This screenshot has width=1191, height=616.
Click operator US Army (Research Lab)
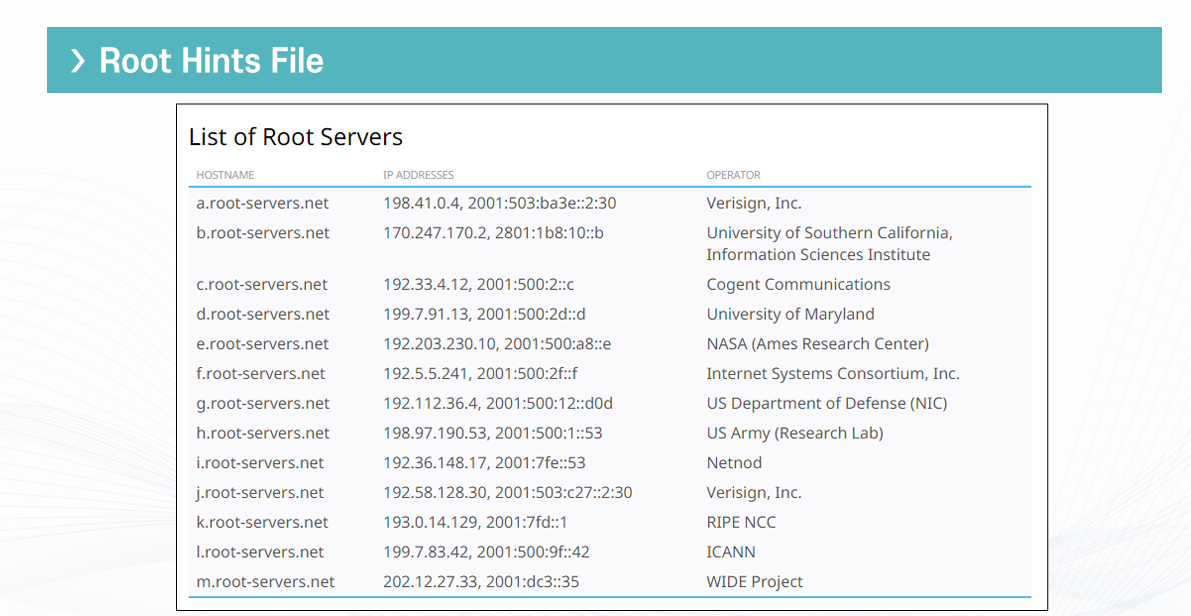point(795,433)
